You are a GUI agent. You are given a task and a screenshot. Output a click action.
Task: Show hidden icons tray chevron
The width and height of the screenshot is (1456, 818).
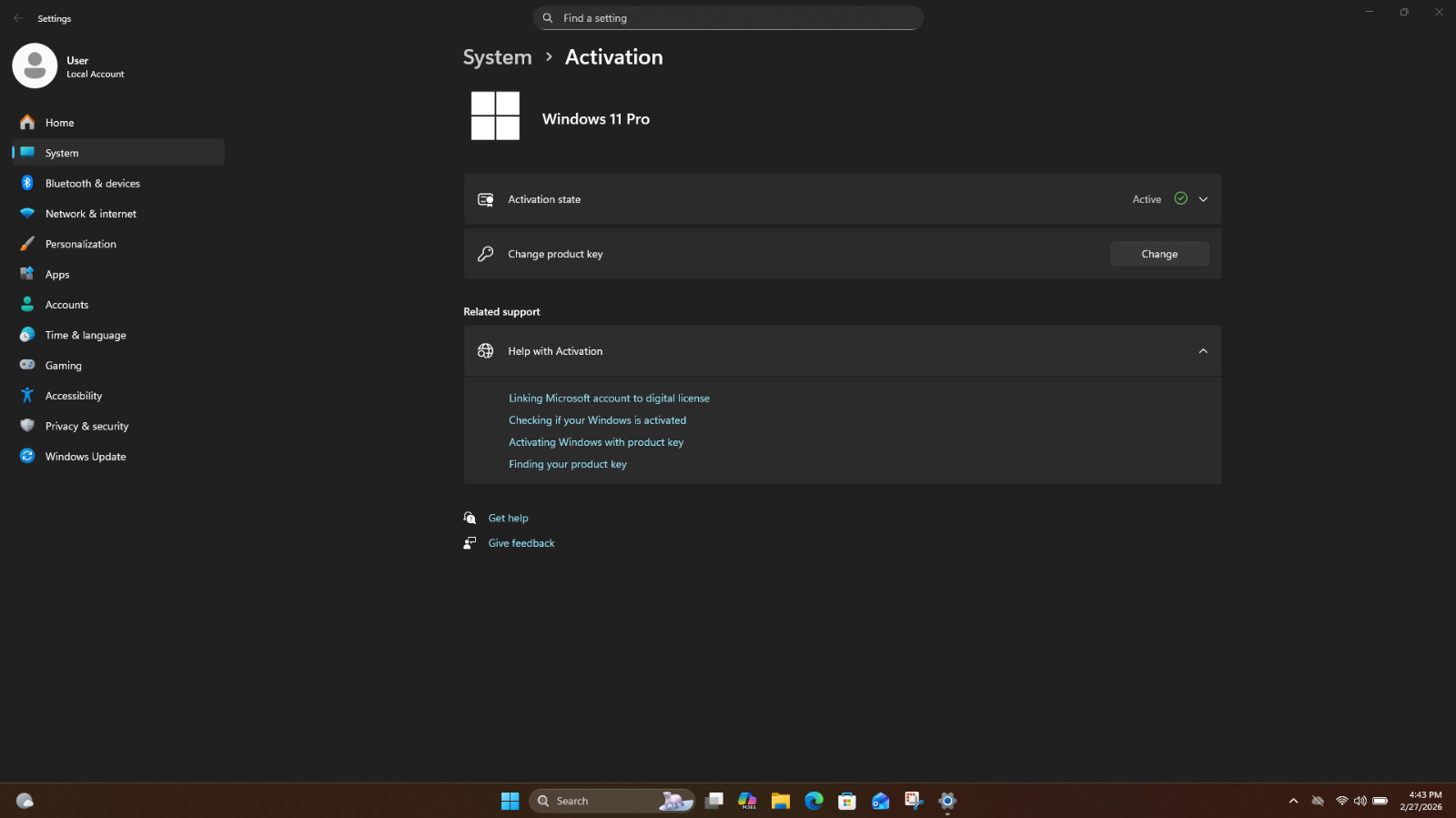1293,801
